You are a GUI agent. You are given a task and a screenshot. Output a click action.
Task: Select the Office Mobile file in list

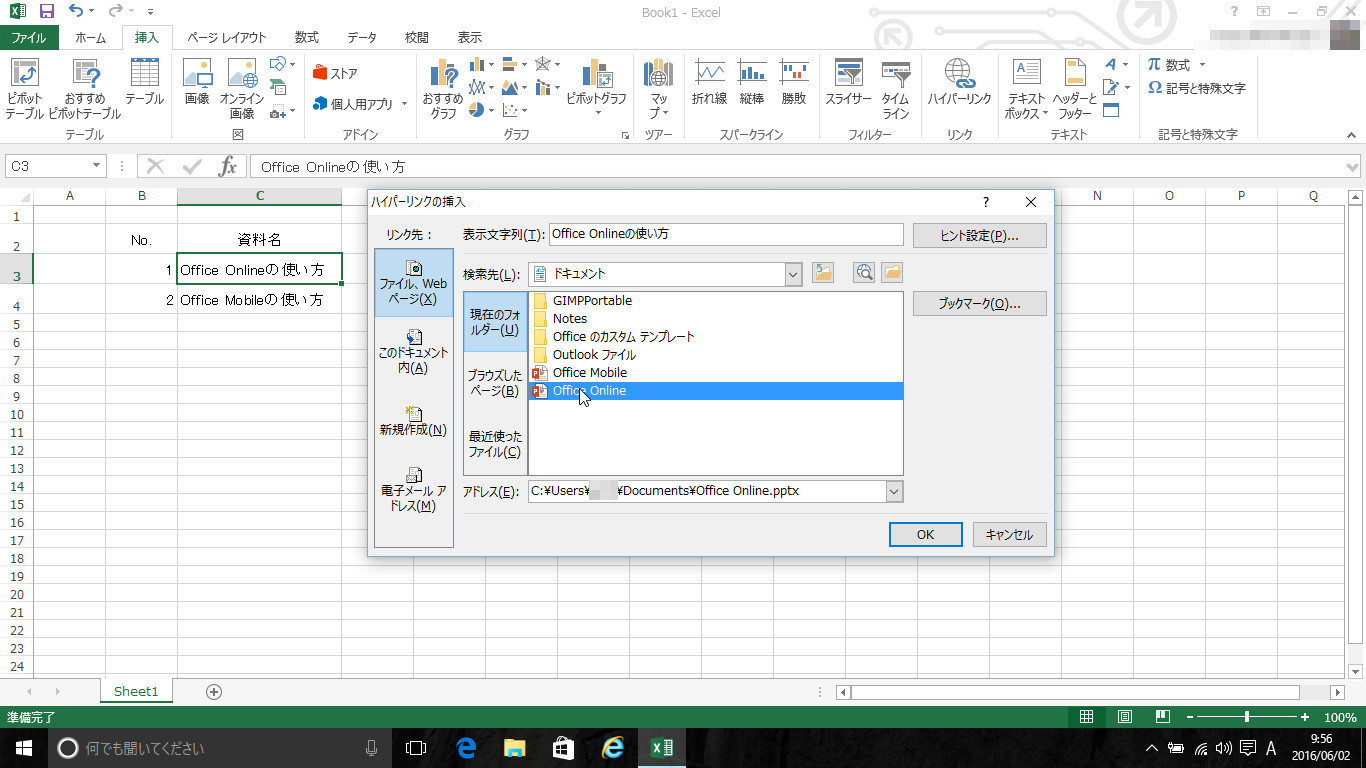(x=716, y=373)
